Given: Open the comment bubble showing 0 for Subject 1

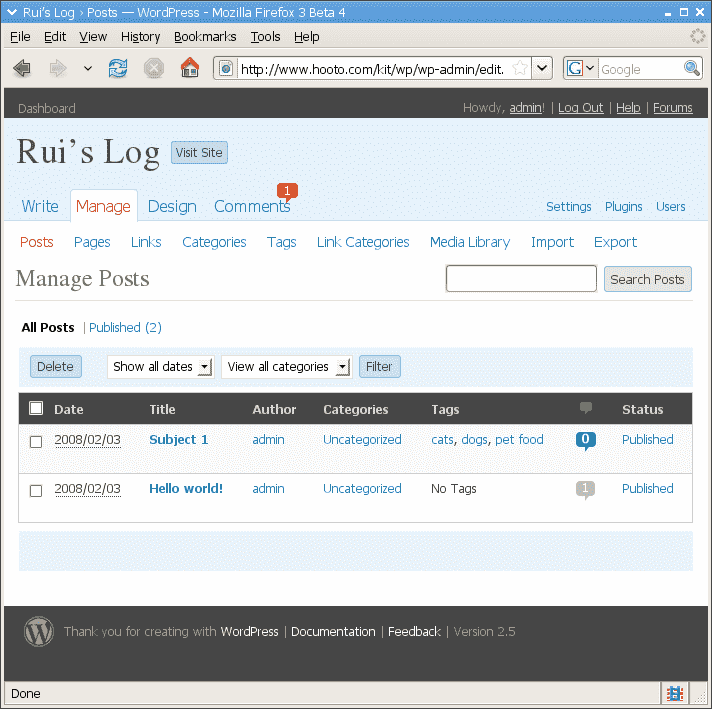Looking at the screenshot, I should click(x=586, y=440).
